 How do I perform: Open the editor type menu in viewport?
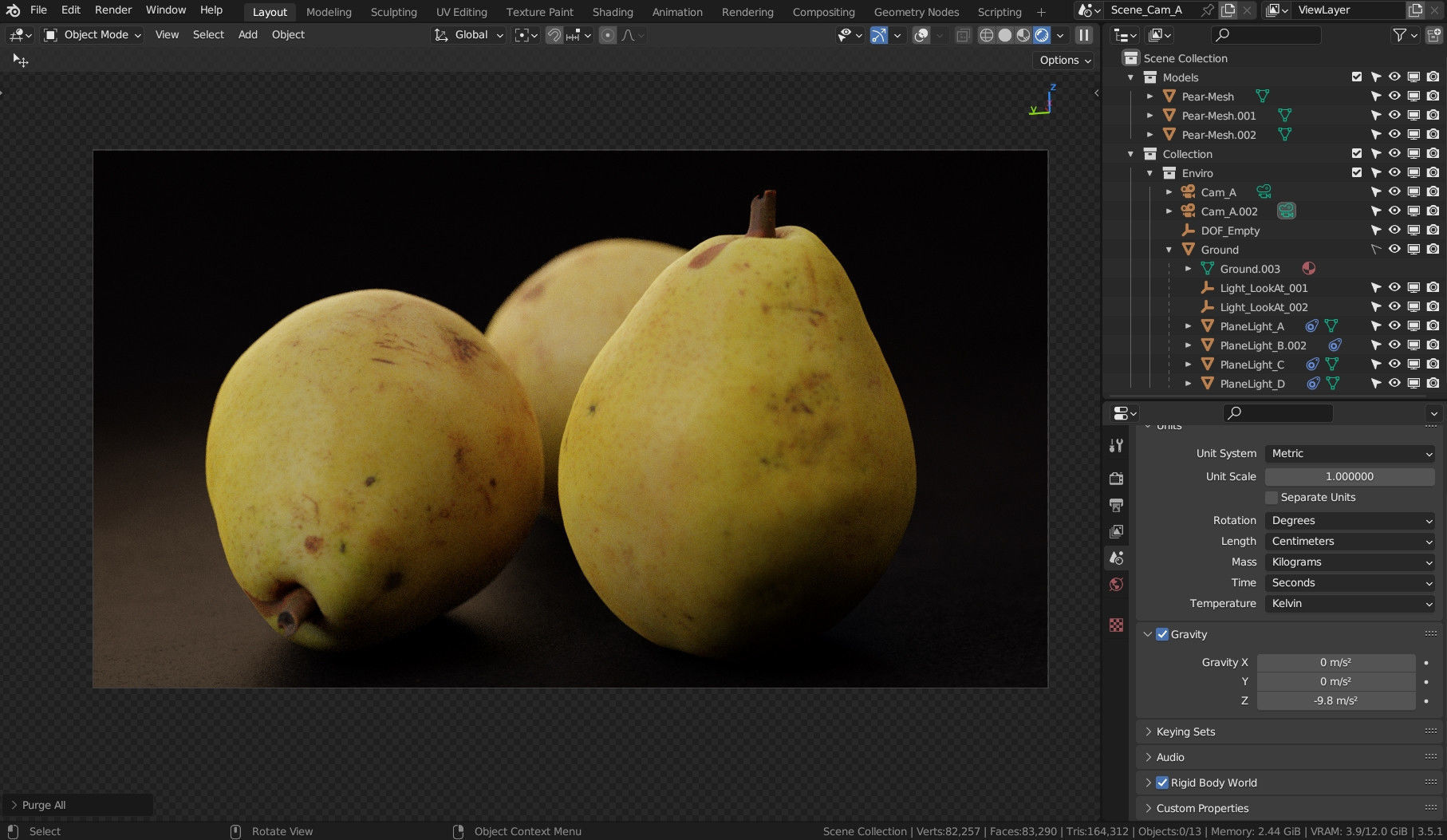[20, 35]
